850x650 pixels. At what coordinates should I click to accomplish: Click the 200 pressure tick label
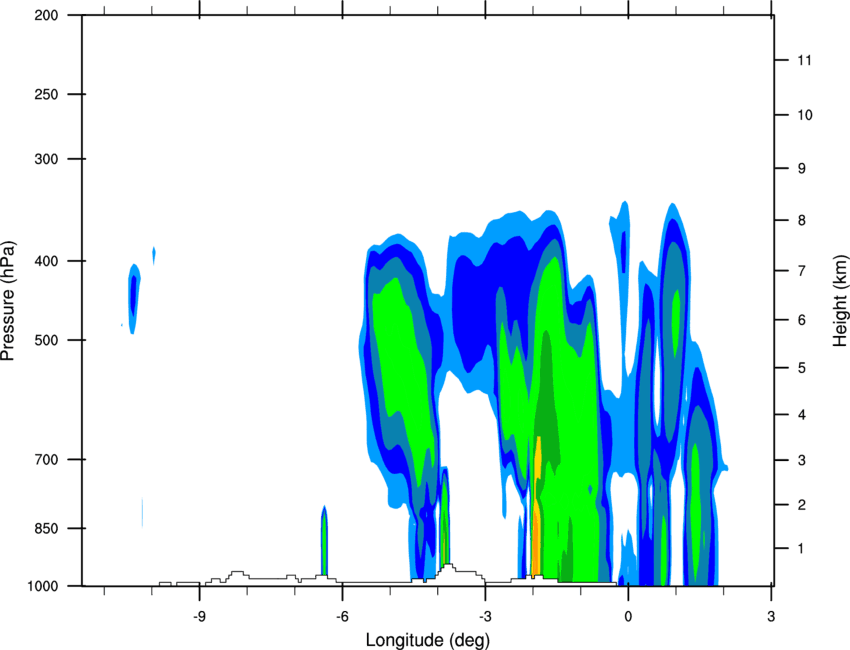pyautogui.click(x=46, y=15)
